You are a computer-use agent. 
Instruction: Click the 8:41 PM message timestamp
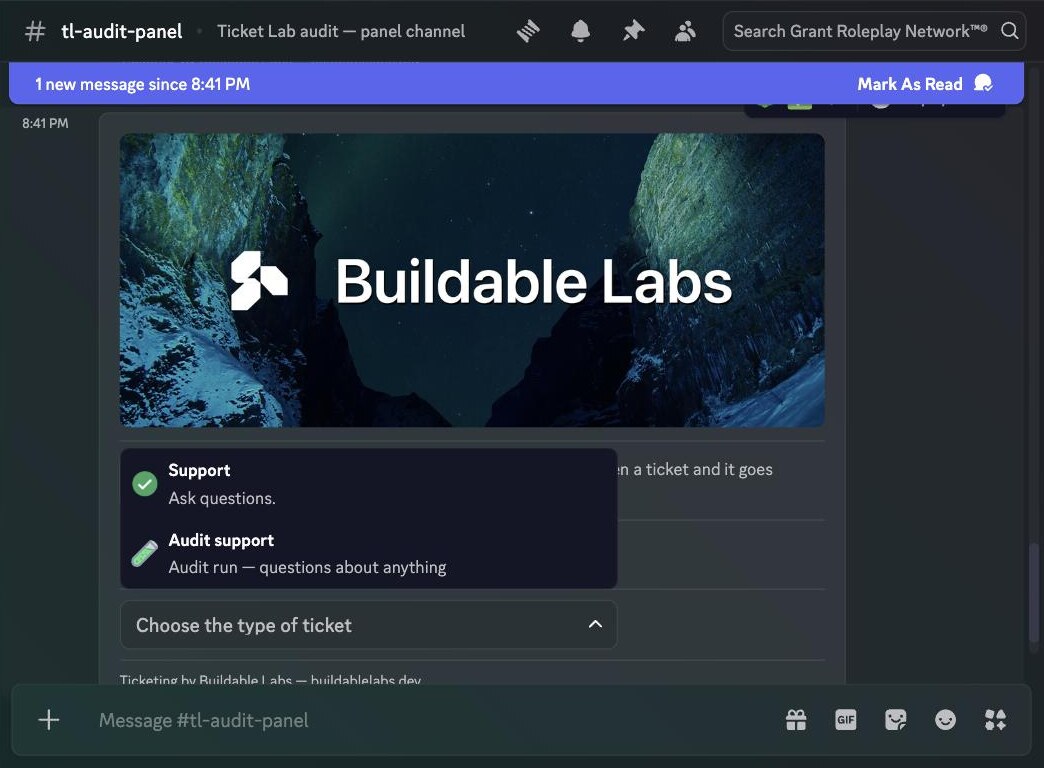pos(45,123)
